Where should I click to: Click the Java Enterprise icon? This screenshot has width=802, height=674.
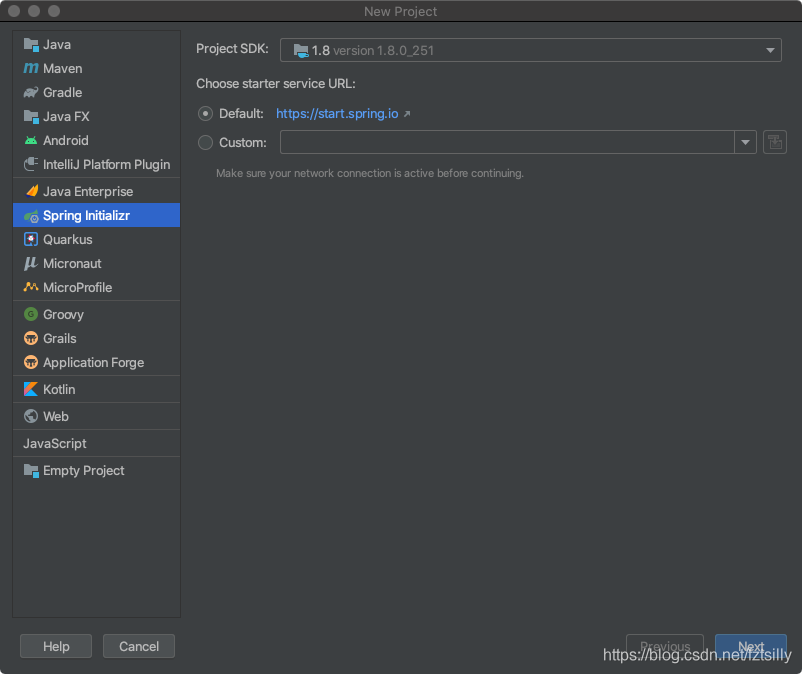31,191
